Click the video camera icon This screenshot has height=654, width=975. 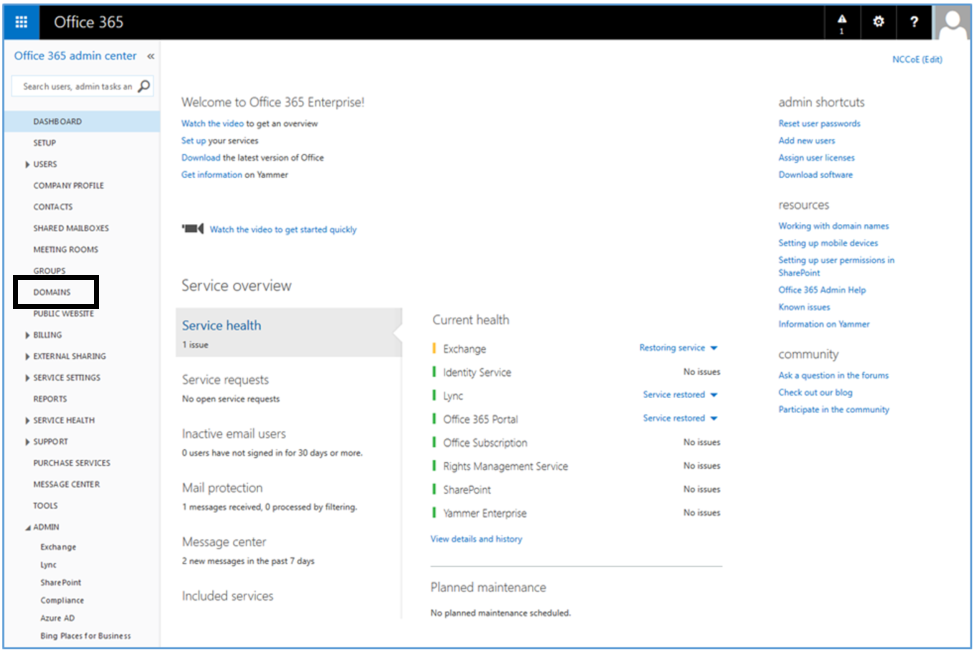tap(193, 229)
